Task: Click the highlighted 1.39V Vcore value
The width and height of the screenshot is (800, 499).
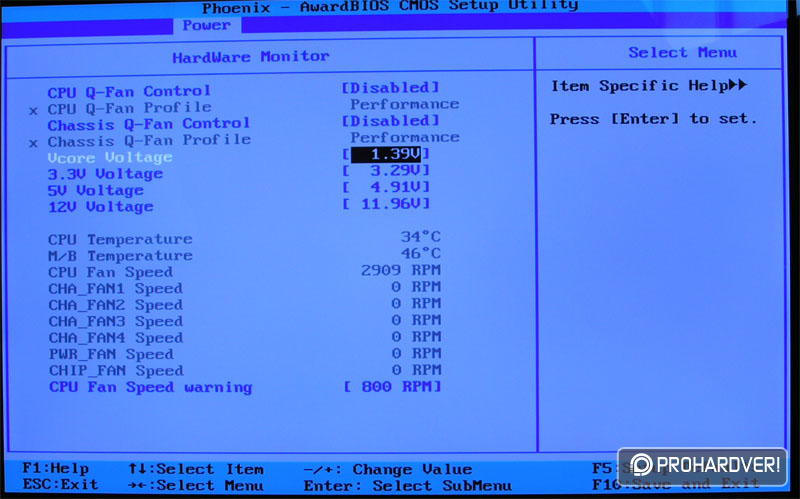Action: (386, 154)
